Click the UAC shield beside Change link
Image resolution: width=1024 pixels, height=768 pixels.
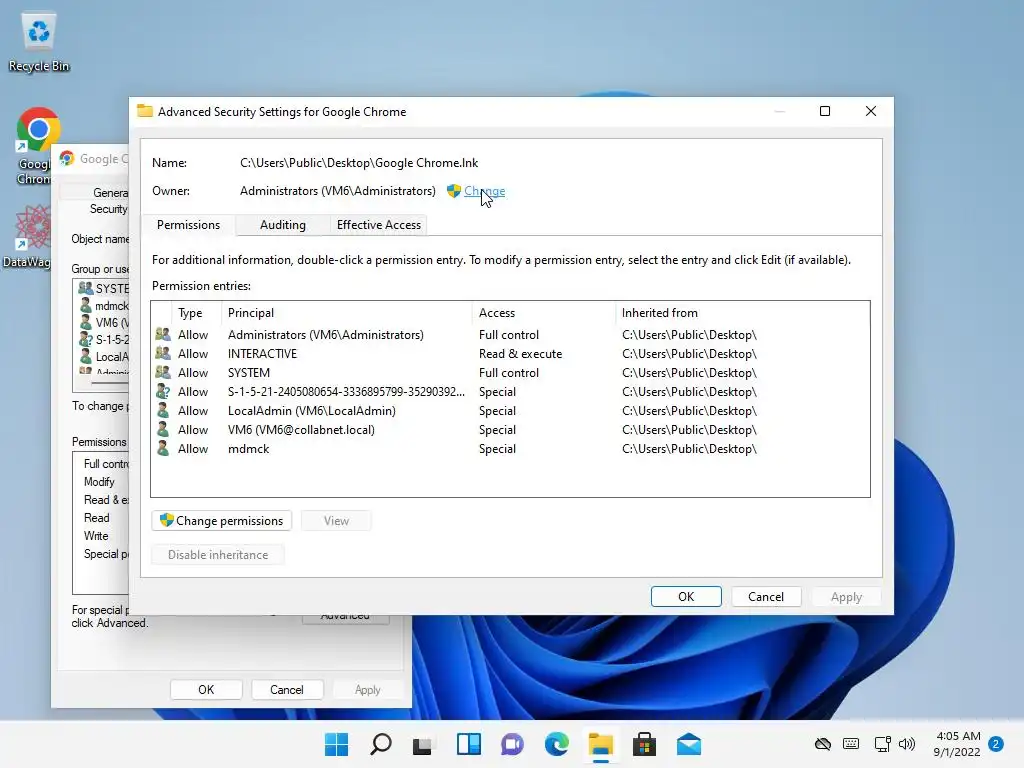(x=454, y=191)
